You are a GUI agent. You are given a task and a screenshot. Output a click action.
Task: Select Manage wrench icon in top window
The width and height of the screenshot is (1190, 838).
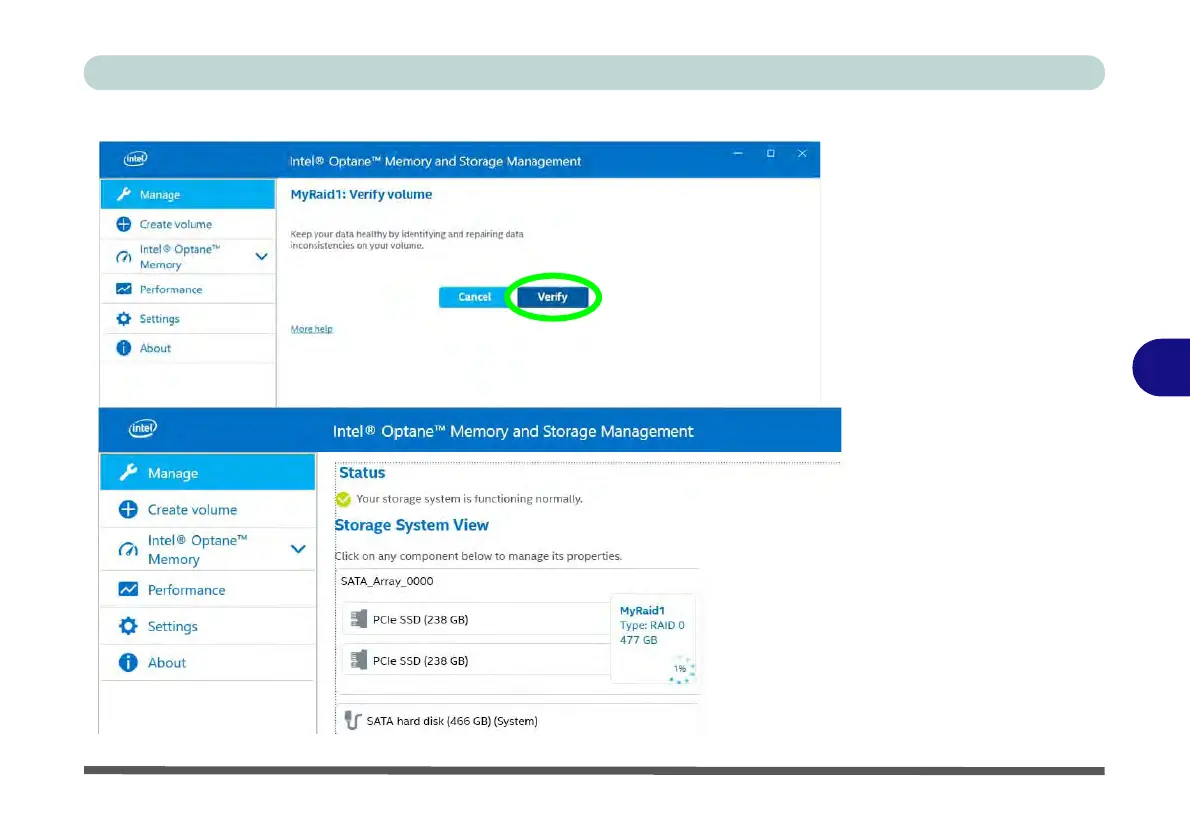124,194
